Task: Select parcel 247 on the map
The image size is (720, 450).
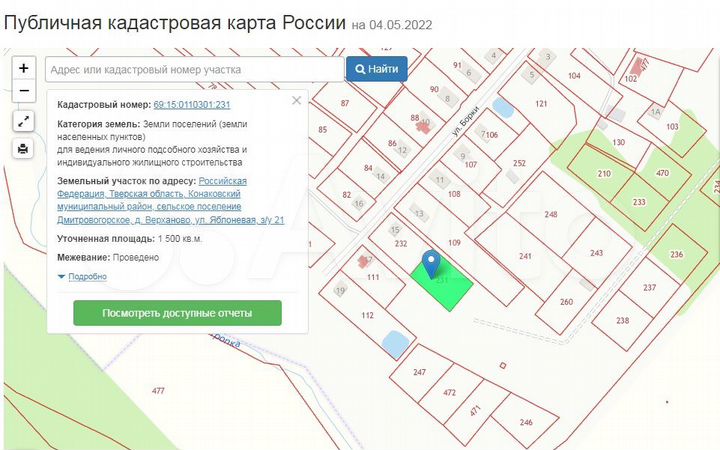Action: (419, 372)
